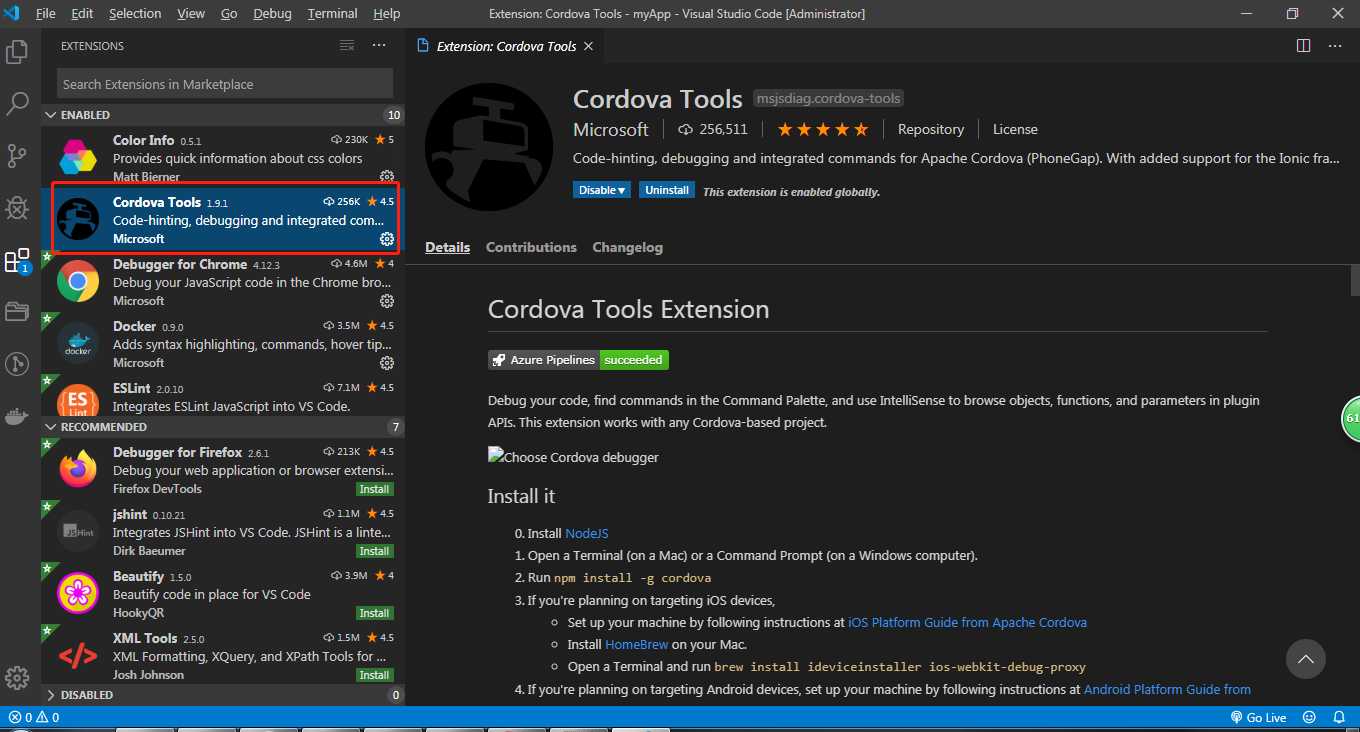
Task: Install the Beautify extension
Action: coord(375,613)
